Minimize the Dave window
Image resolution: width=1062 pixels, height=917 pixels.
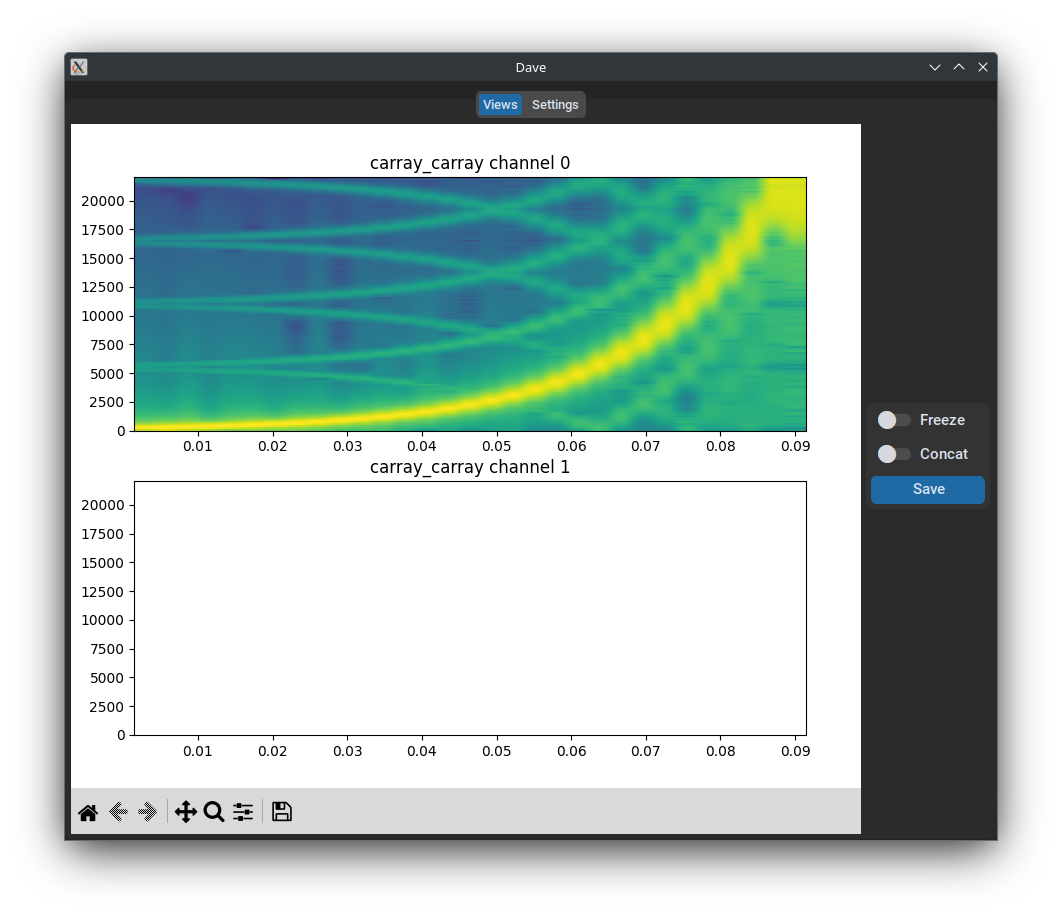(x=935, y=67)
